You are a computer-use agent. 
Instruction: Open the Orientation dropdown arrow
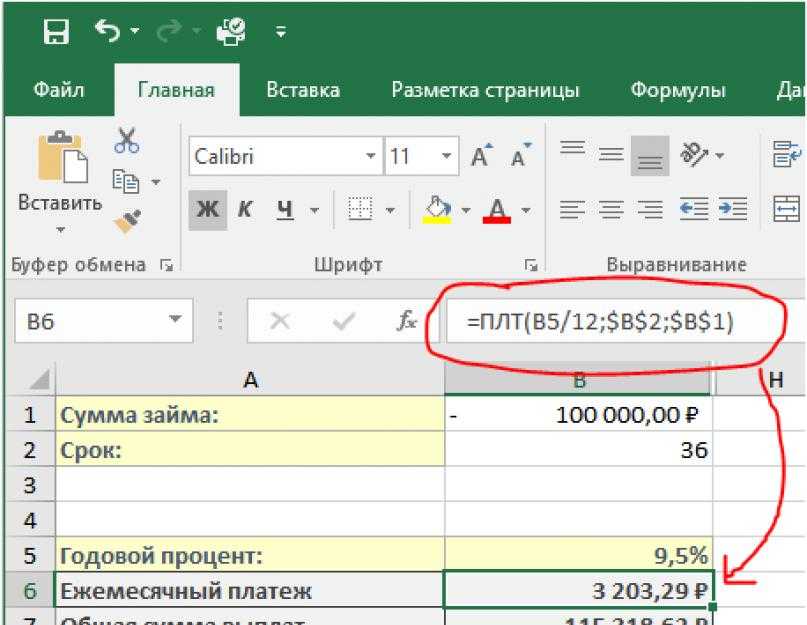[x=720, y=155]
